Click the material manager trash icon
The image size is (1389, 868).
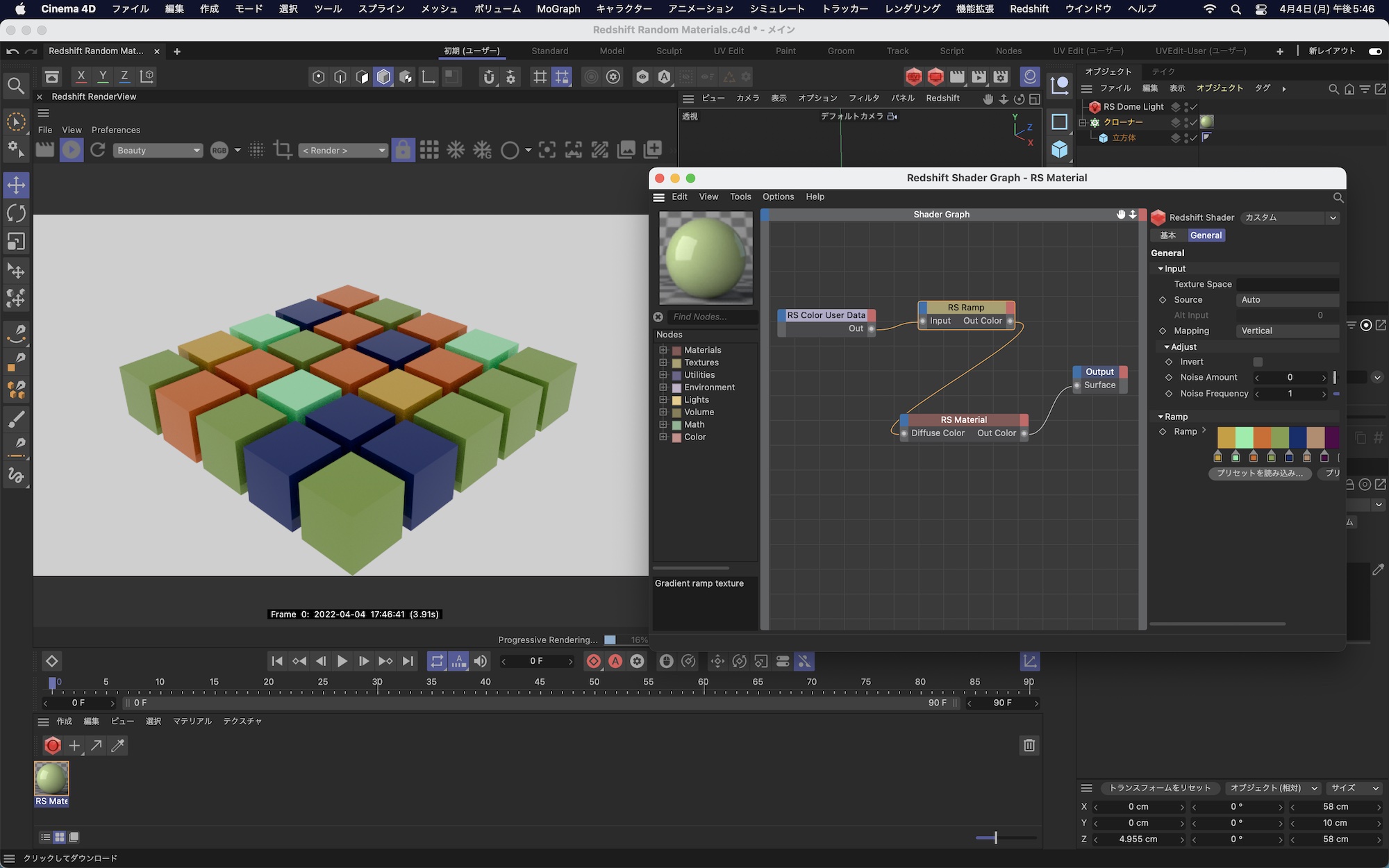tap(1029, 745)
